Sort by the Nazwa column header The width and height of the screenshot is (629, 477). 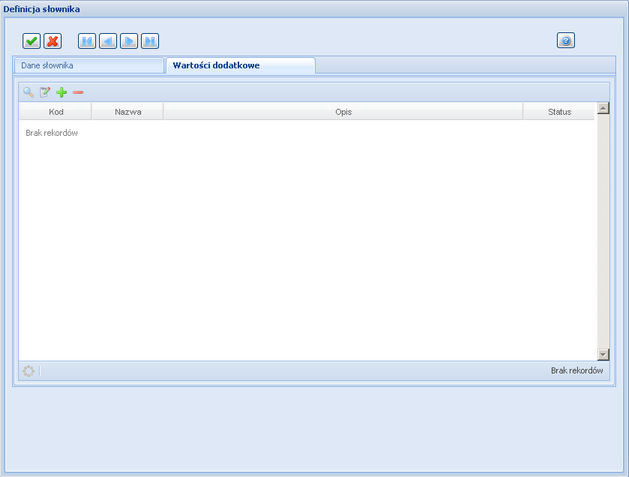127,112
